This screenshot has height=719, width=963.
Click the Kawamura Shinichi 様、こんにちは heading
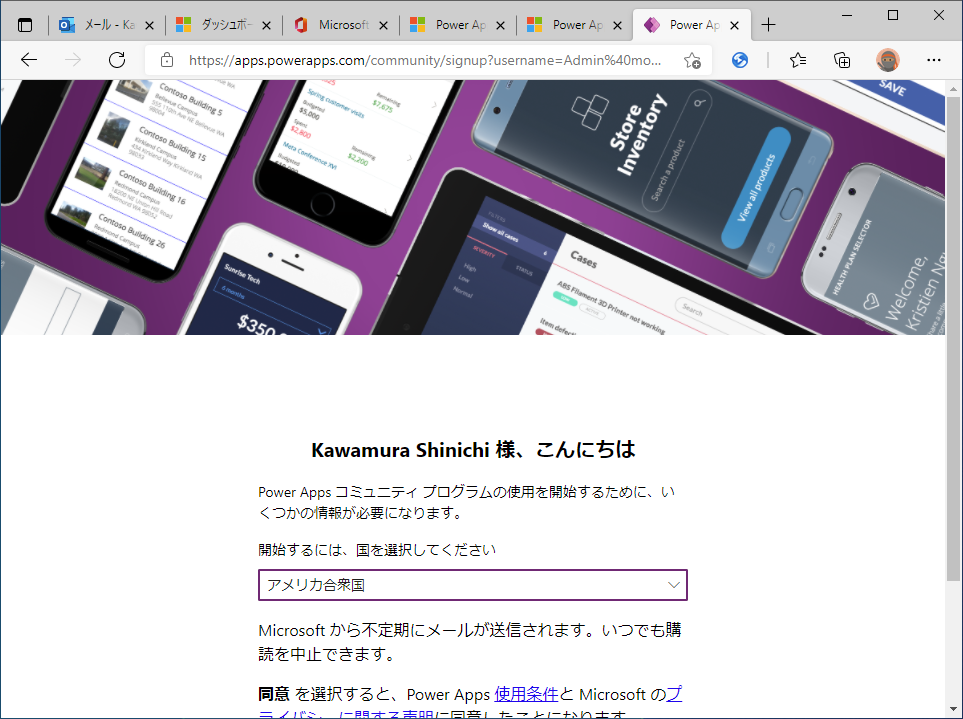(x=473, y=450)
